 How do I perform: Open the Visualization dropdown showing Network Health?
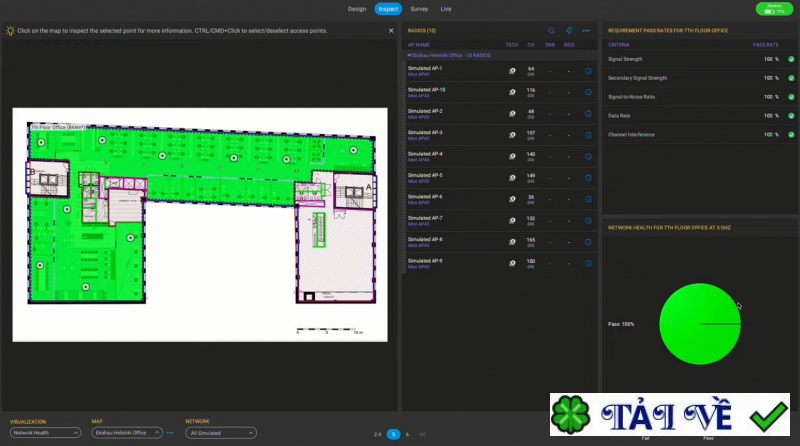45,433
